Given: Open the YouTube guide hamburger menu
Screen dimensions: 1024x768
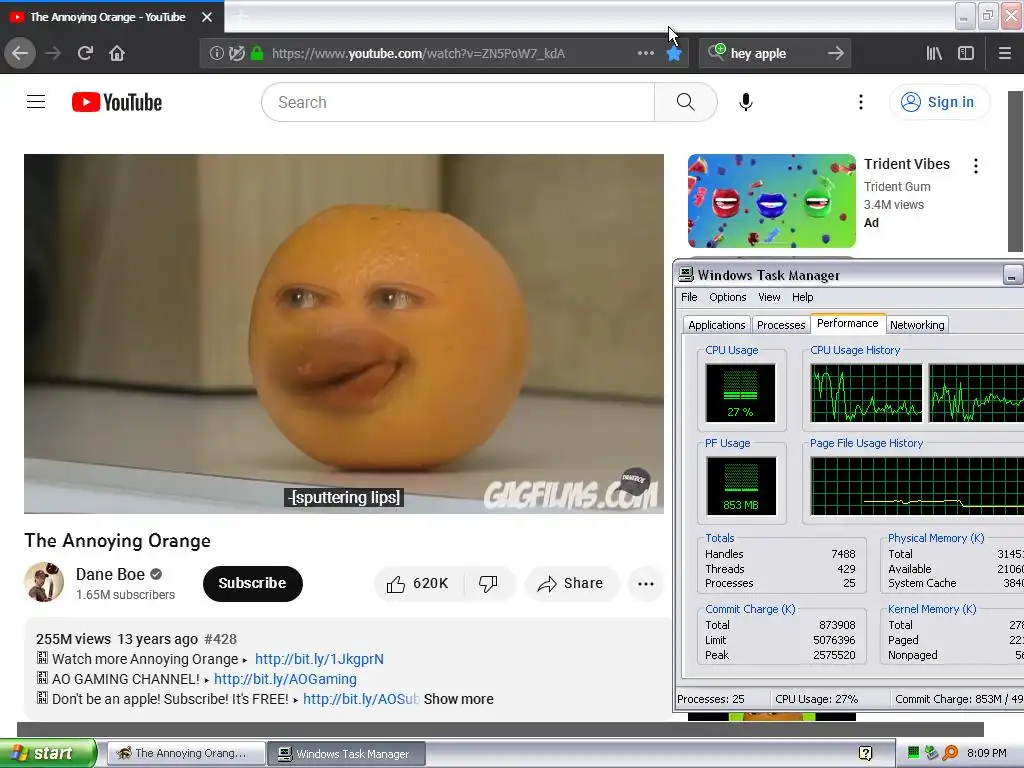Looking at the screenshot, I should coord(36,102).
